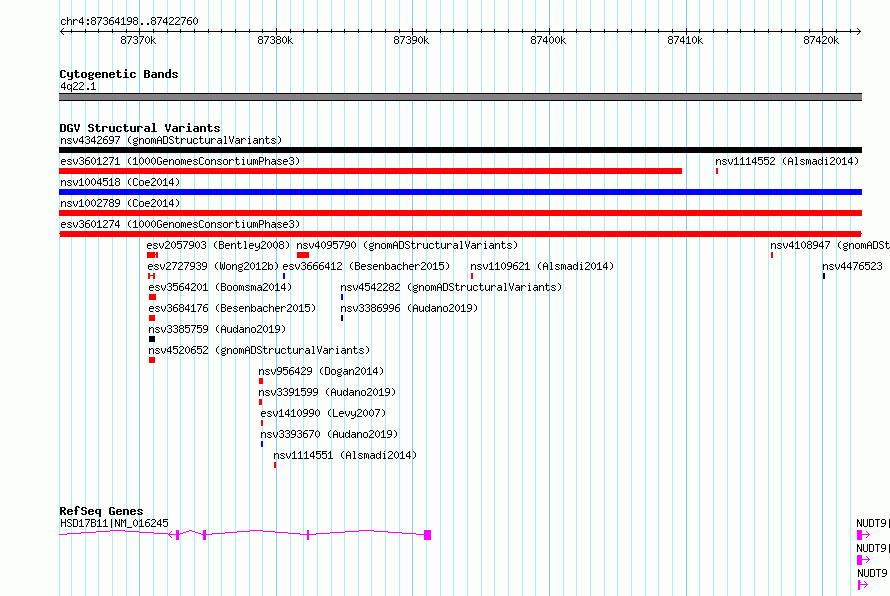The width and height of the screenshot is (890, 596).
Task: Open esv3601271 1000Genomes variant label
Action: pyautogui.click(x=180, y=161)
